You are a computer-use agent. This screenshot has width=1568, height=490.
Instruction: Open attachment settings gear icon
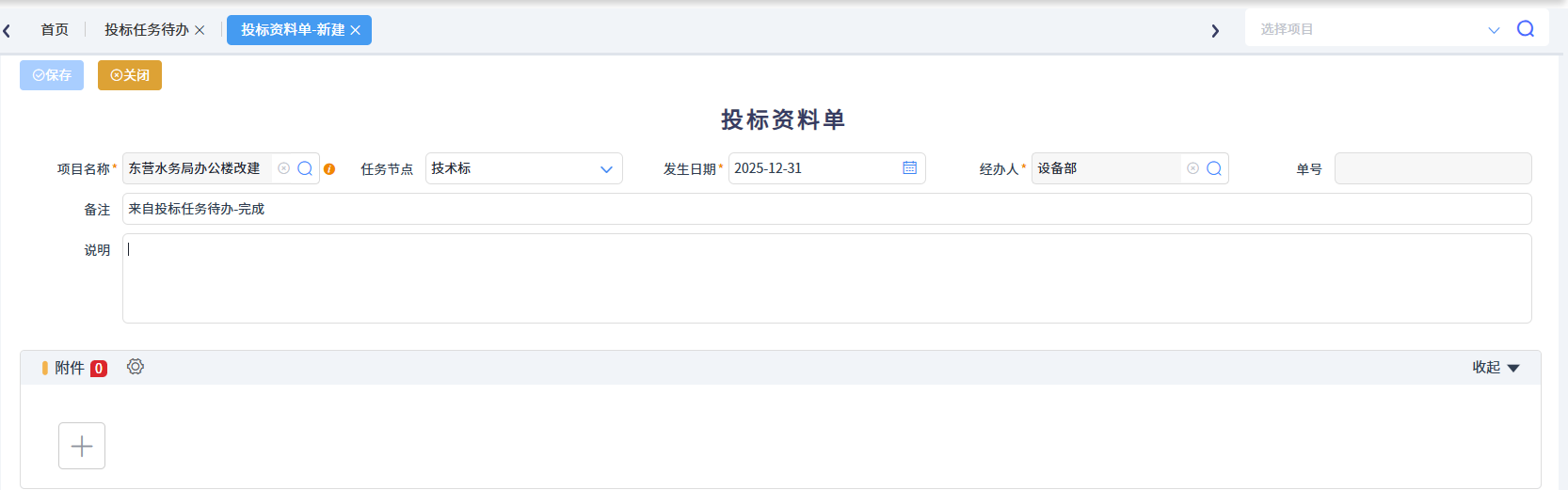click(x=136, y=367)
